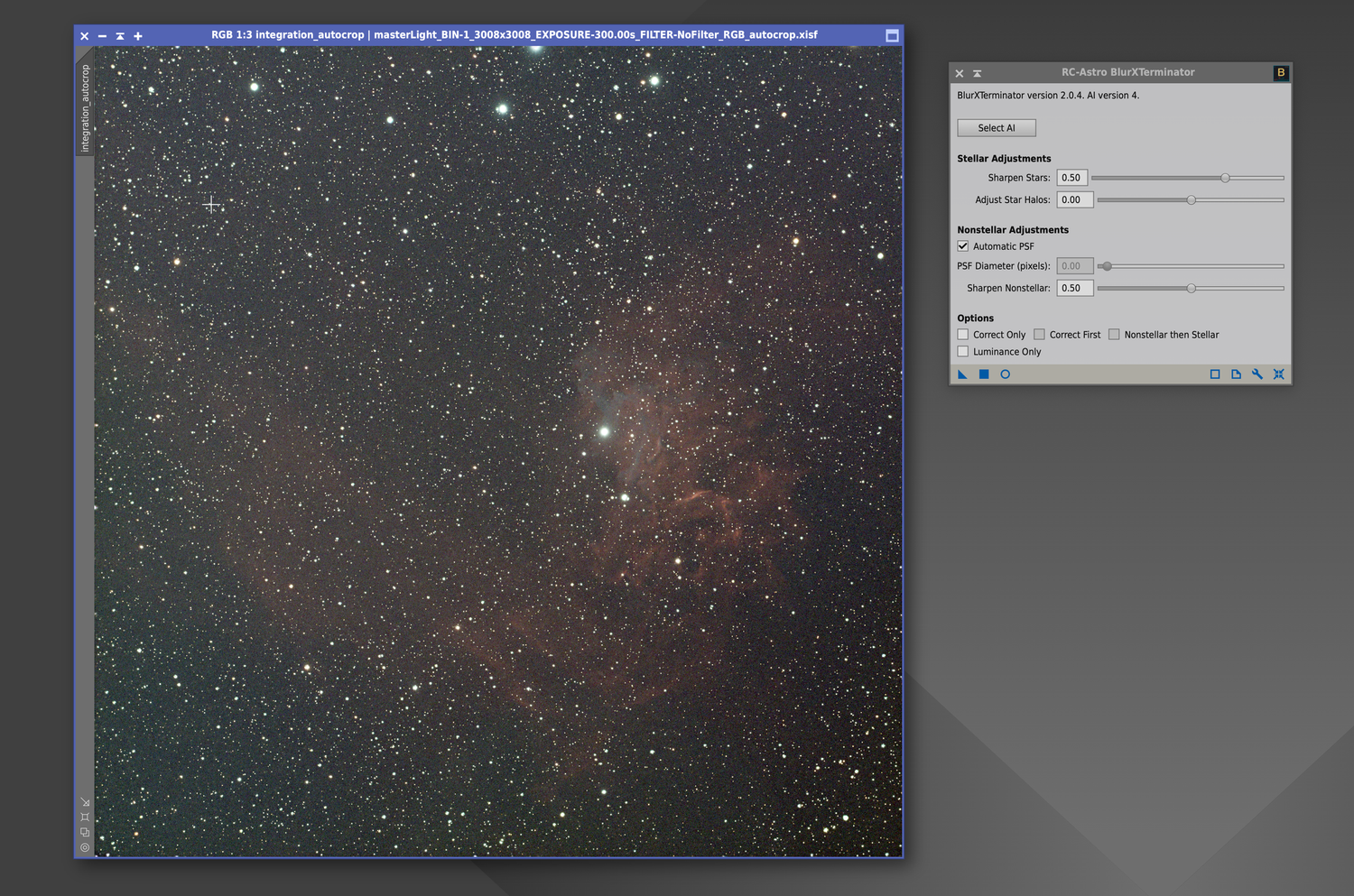
Task: Click the Sharpen Stars slider handle
Action: pos(1225,178)
